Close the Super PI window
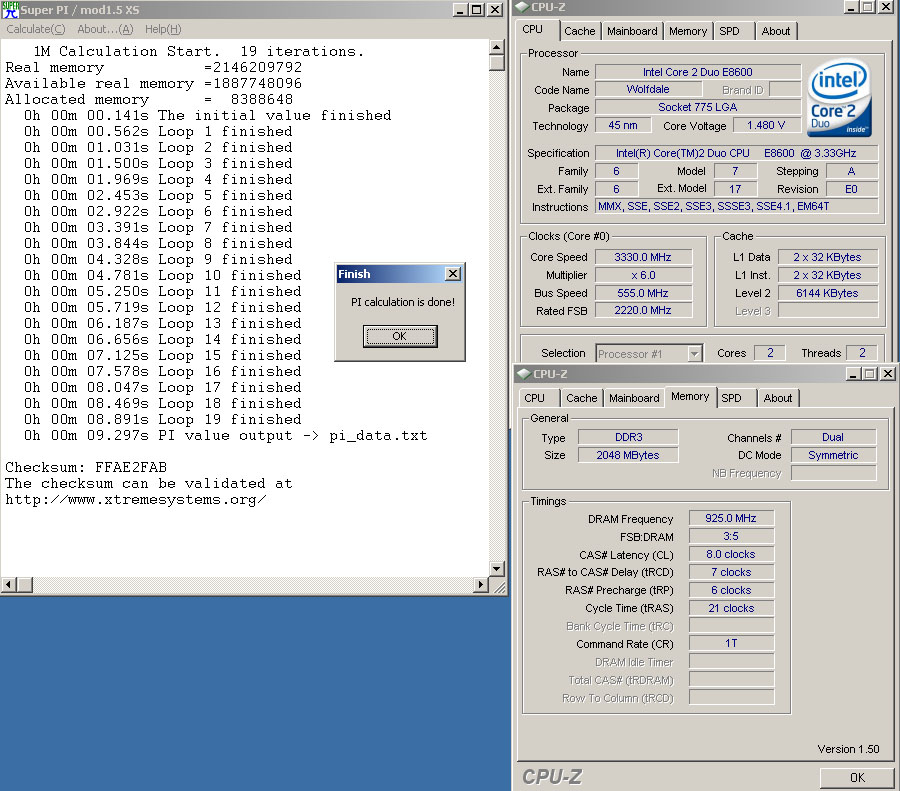The width and height of the screenshot is (900, 791). click(495, 10)
